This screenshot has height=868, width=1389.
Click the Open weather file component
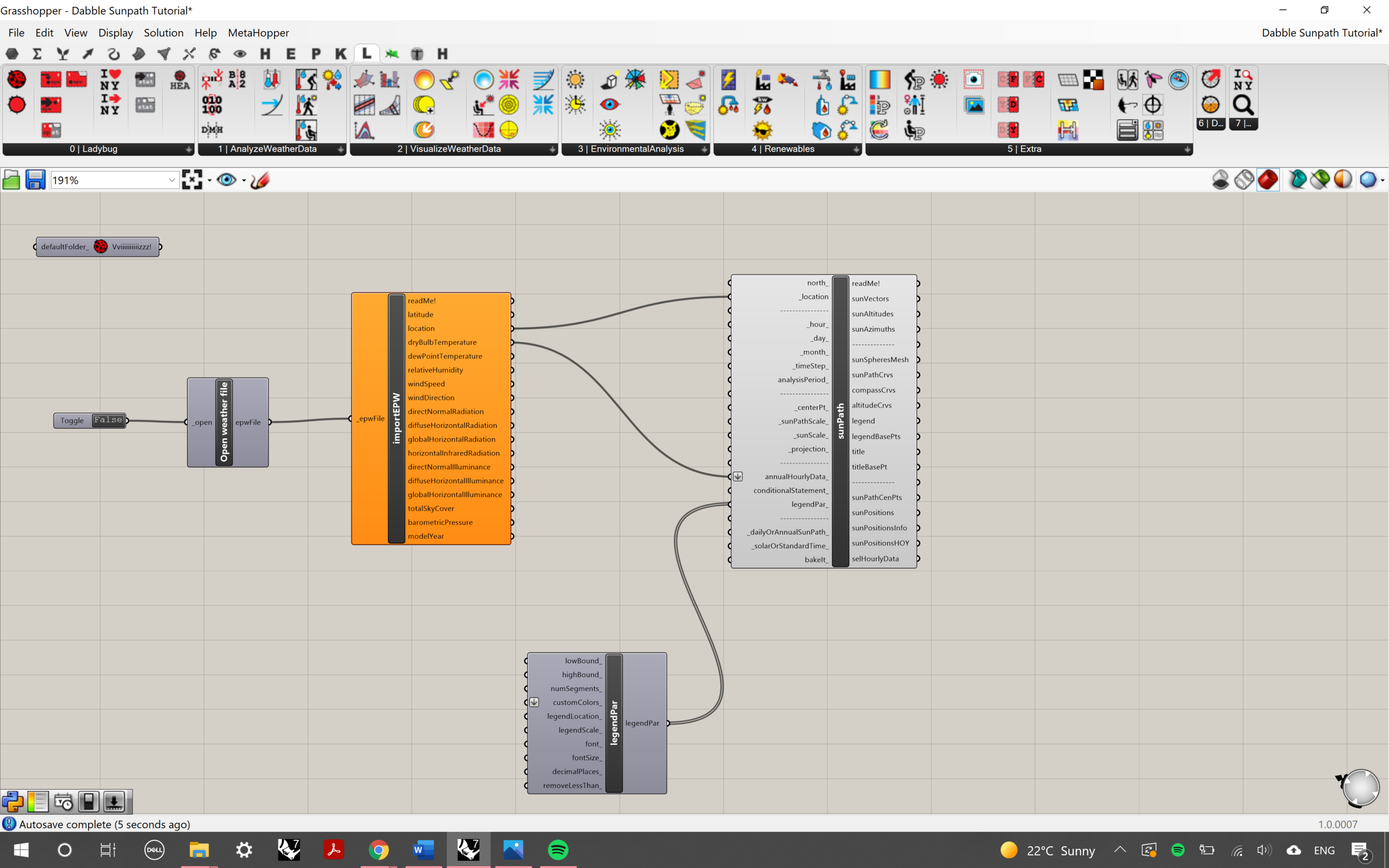[x=224, y=422]
